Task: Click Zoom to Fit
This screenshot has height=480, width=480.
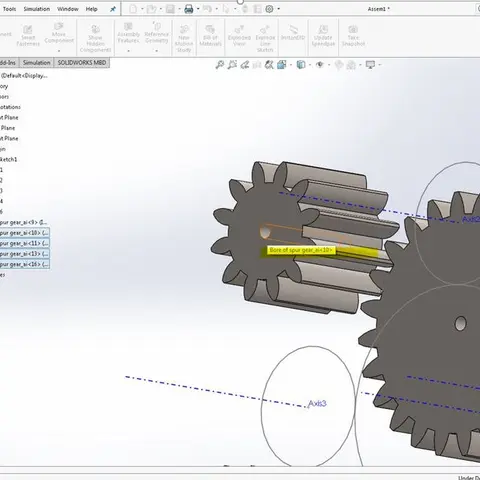Action: pos(220,65)
